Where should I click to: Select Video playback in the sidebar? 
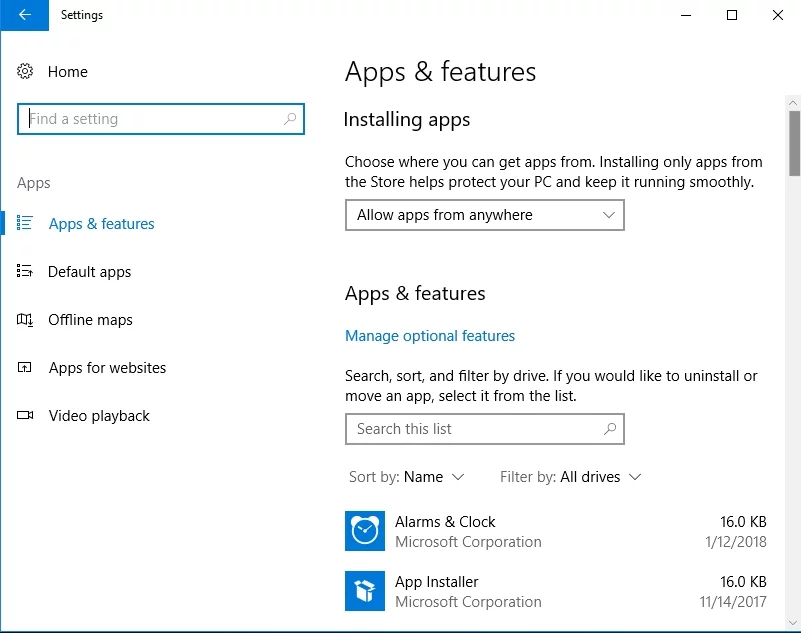pyautogui.click(x=99, y=416)
